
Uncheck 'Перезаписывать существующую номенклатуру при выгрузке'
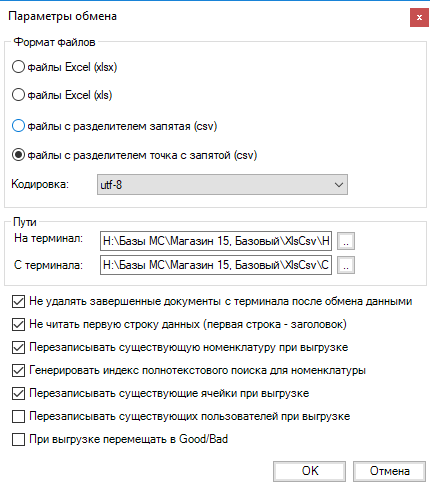18,347
